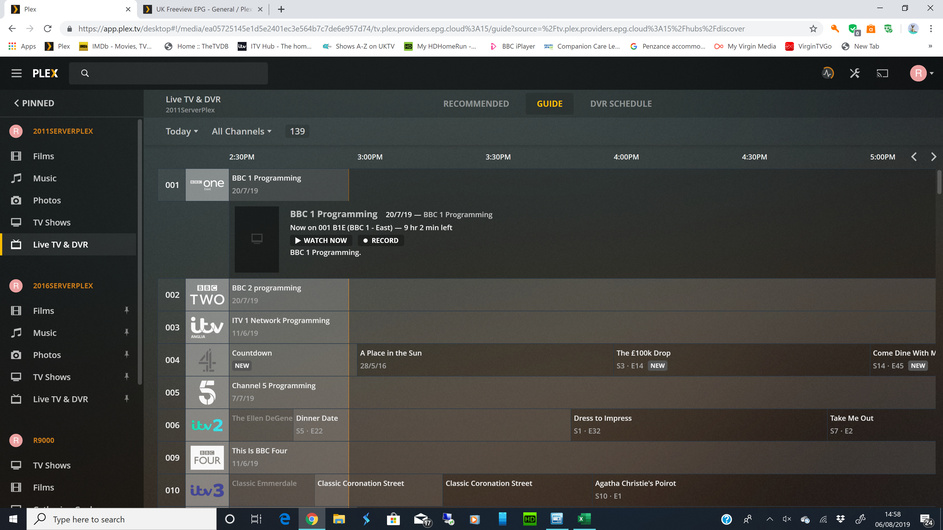Click the guide vertical scrollbar
The height and width of the screenshot is (530, 943).
coord(939,182)
